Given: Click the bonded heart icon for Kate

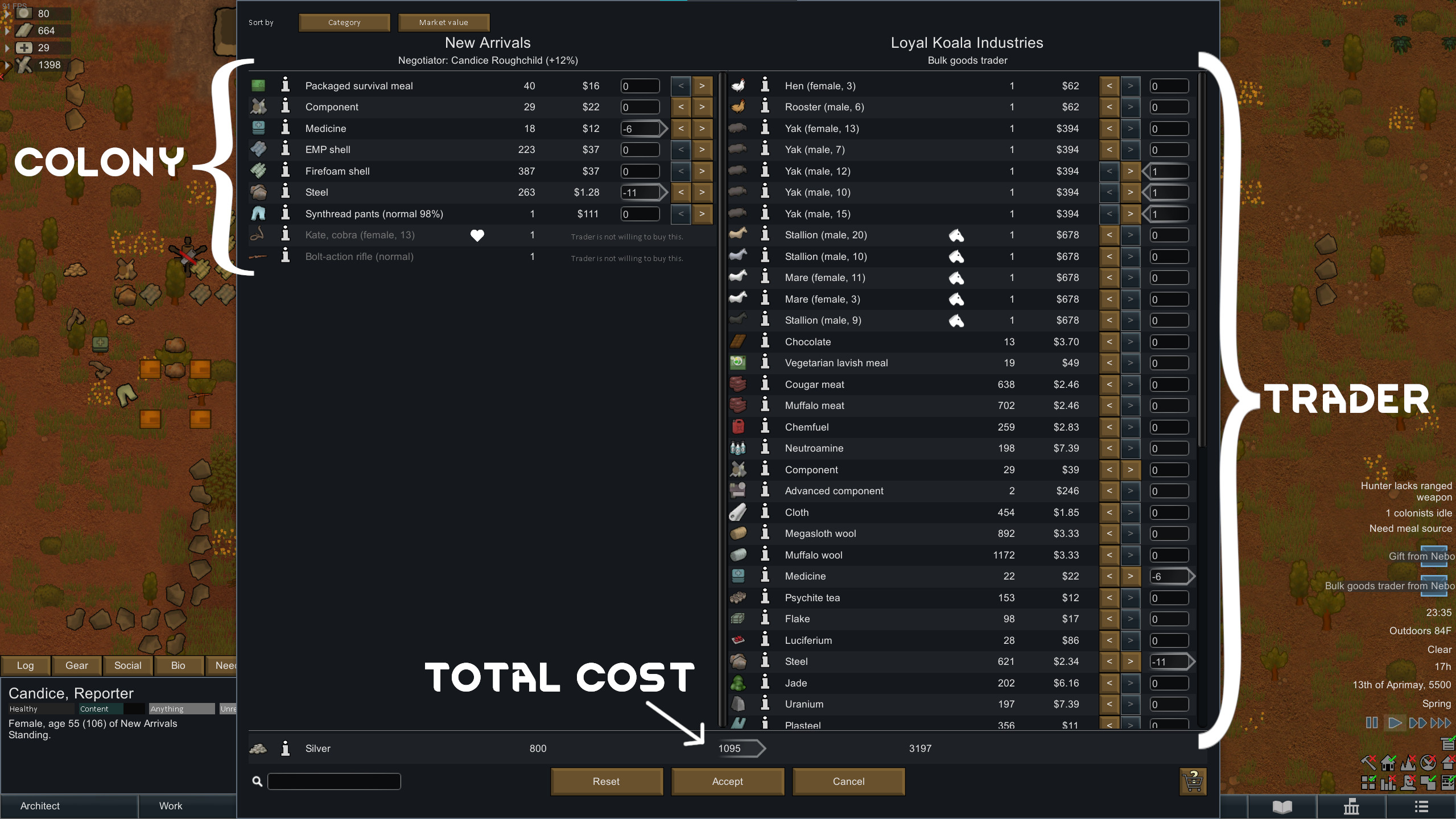Looking at the screenshot, I should tap(477, 235).
